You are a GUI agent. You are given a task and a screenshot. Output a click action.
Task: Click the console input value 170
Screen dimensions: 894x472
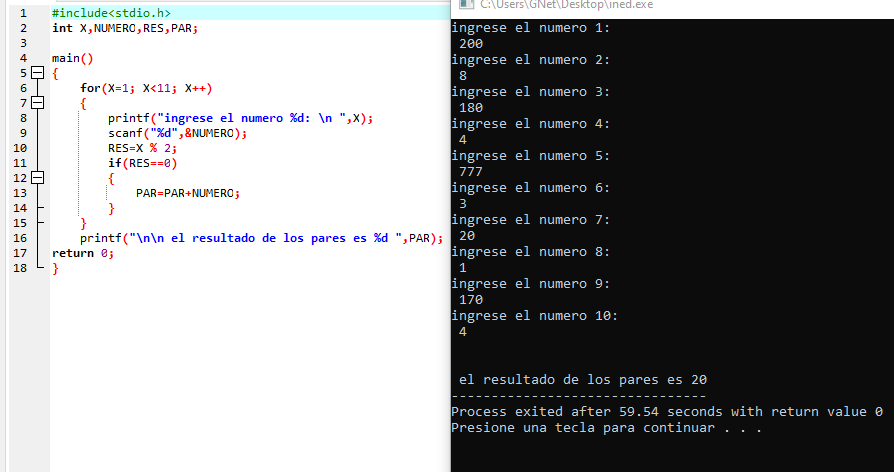pyautogui.click(x=471, y=300)
